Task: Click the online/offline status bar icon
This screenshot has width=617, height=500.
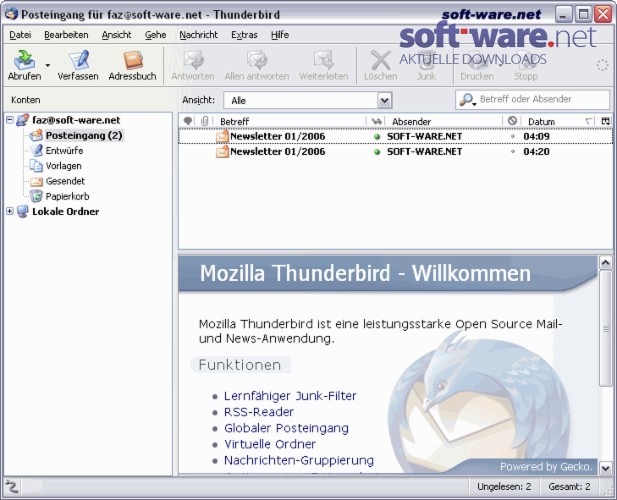Action: click(x=12, y=487)
